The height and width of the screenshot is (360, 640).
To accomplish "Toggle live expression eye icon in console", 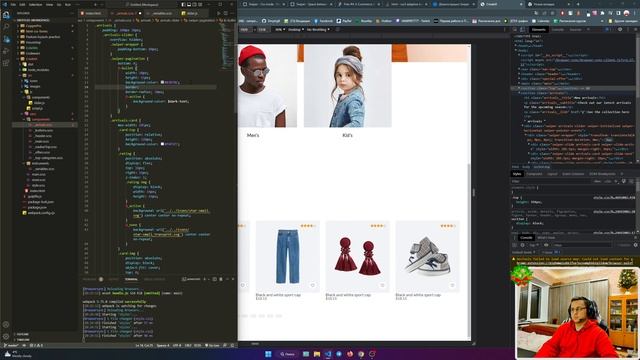I will [x=546, y=245].
